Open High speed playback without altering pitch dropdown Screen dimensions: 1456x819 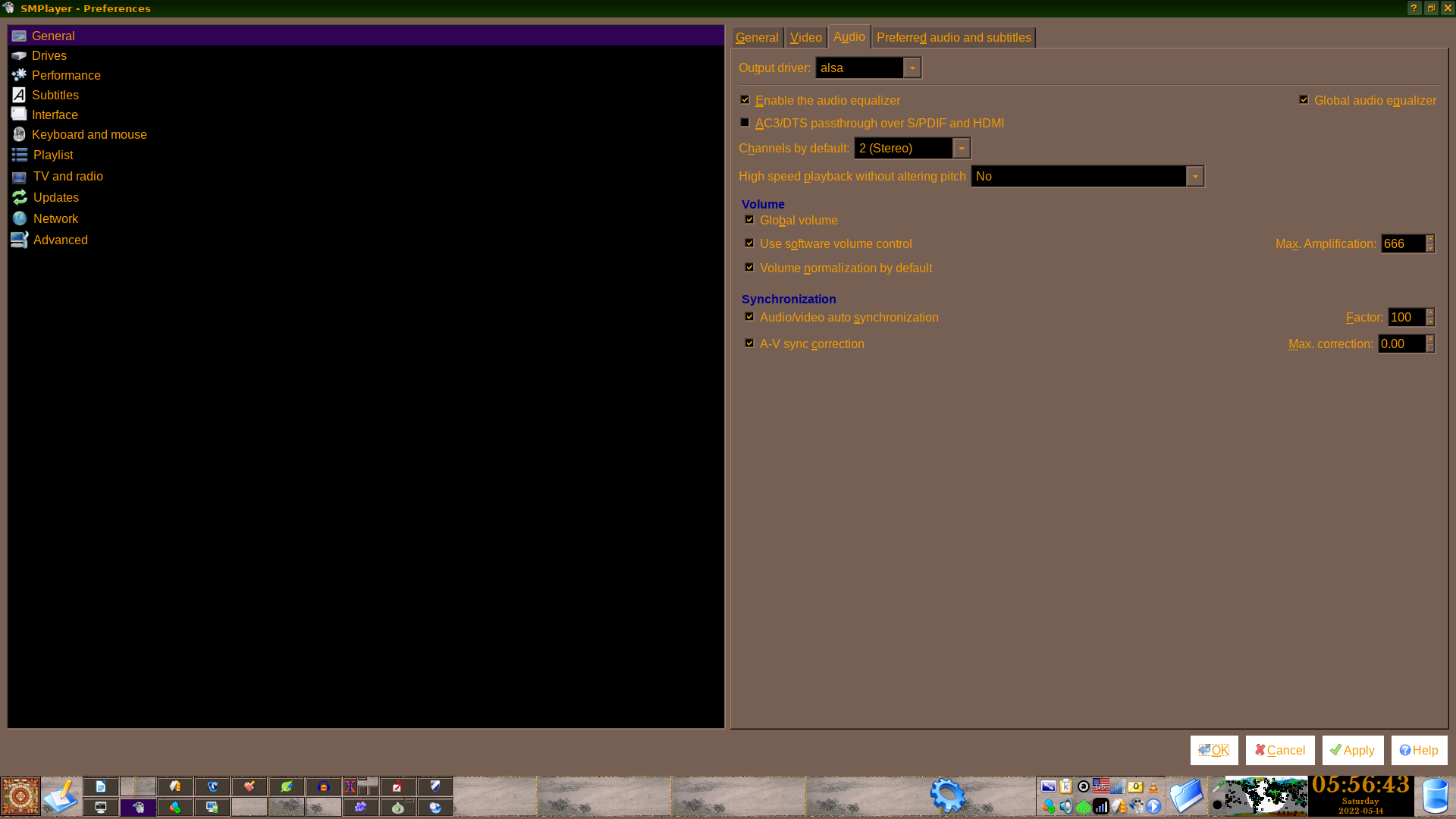pos(1087,176)
